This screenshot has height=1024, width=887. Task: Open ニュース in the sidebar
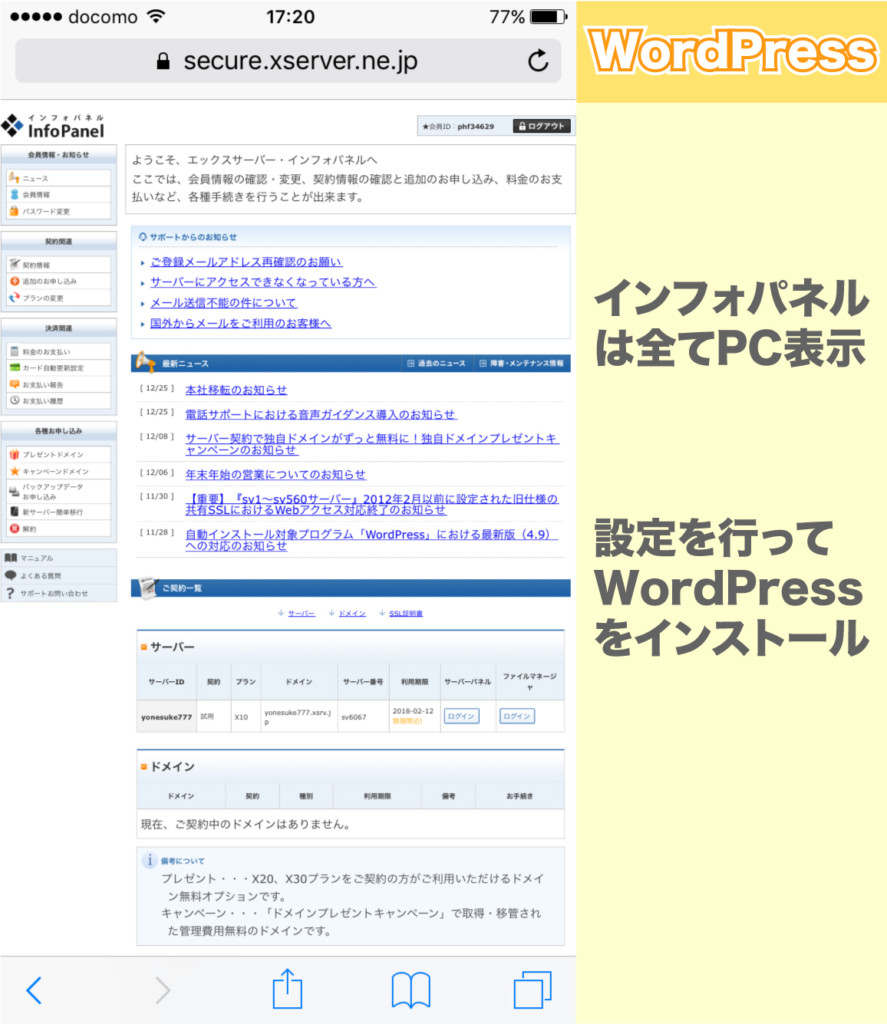[x=59, y=178]
